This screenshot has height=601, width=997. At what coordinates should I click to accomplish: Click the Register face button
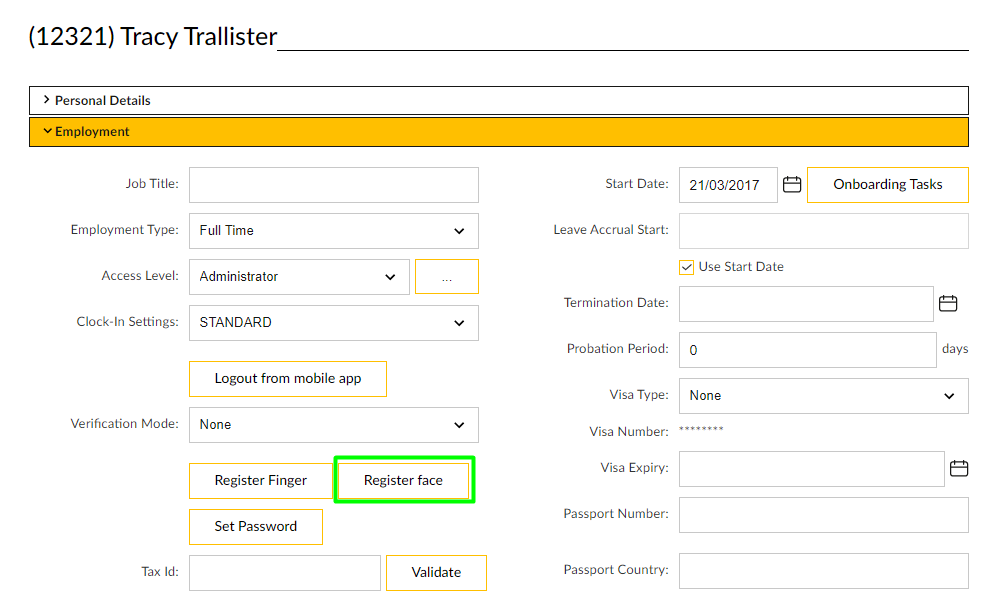click(x=404, y=480)
